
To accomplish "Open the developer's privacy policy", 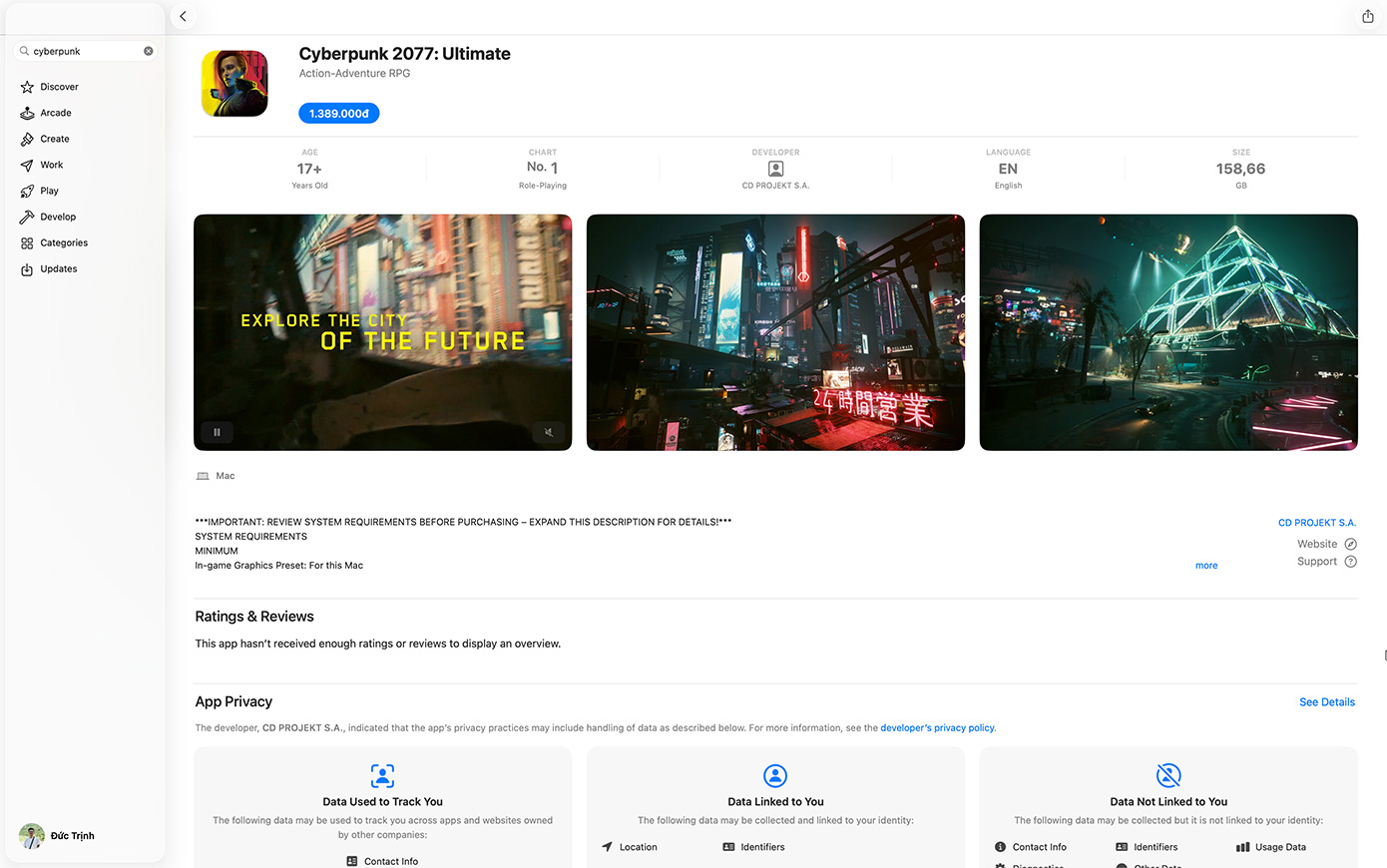I will 937,728.
